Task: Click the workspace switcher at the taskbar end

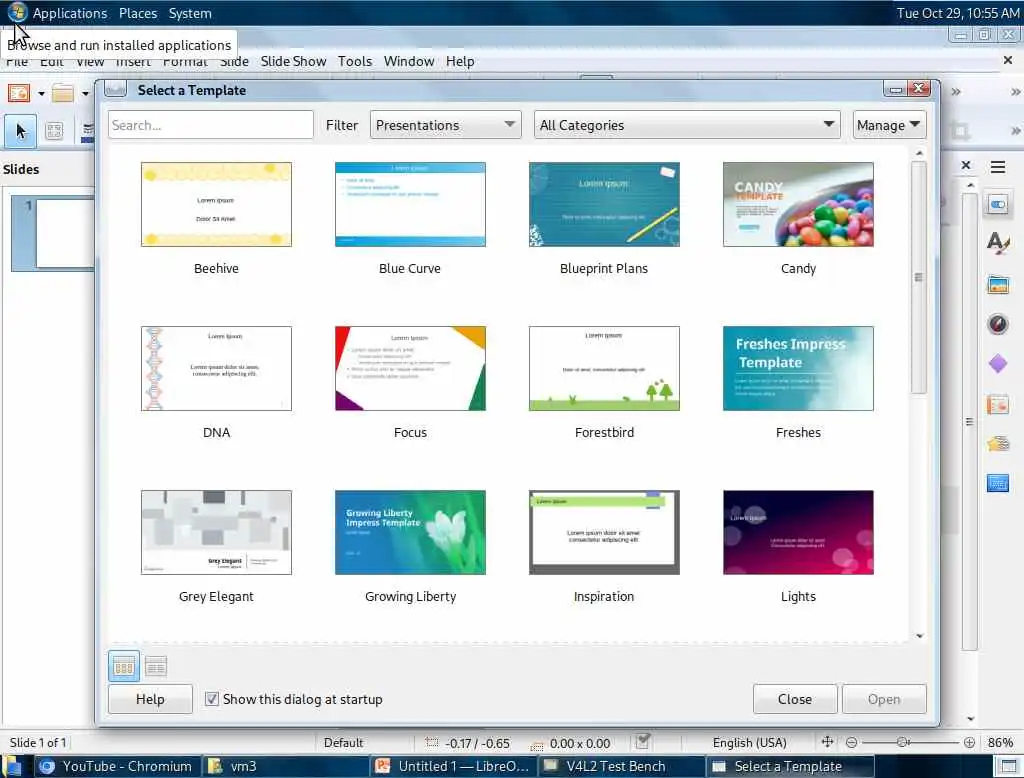Action: click(1008, 766)
